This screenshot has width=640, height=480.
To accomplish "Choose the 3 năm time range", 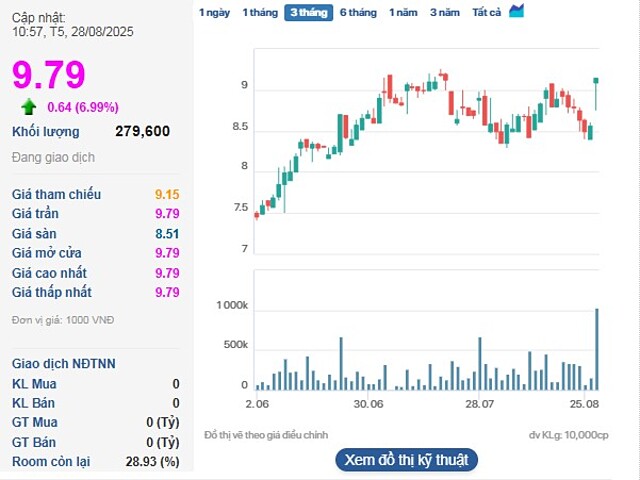I will tap(445, 12).
